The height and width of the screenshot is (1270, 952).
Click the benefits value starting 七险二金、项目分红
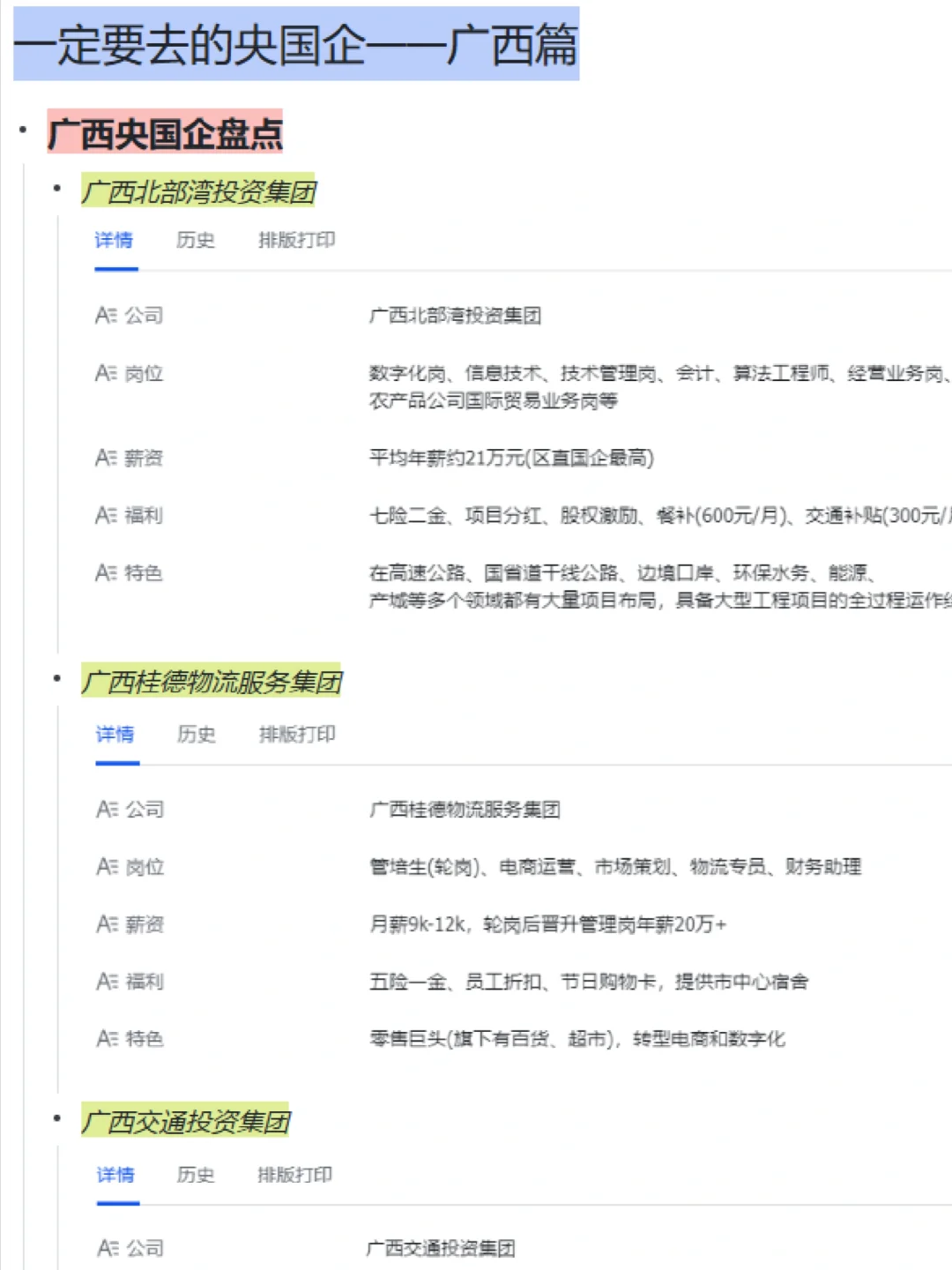click(659, 515)
